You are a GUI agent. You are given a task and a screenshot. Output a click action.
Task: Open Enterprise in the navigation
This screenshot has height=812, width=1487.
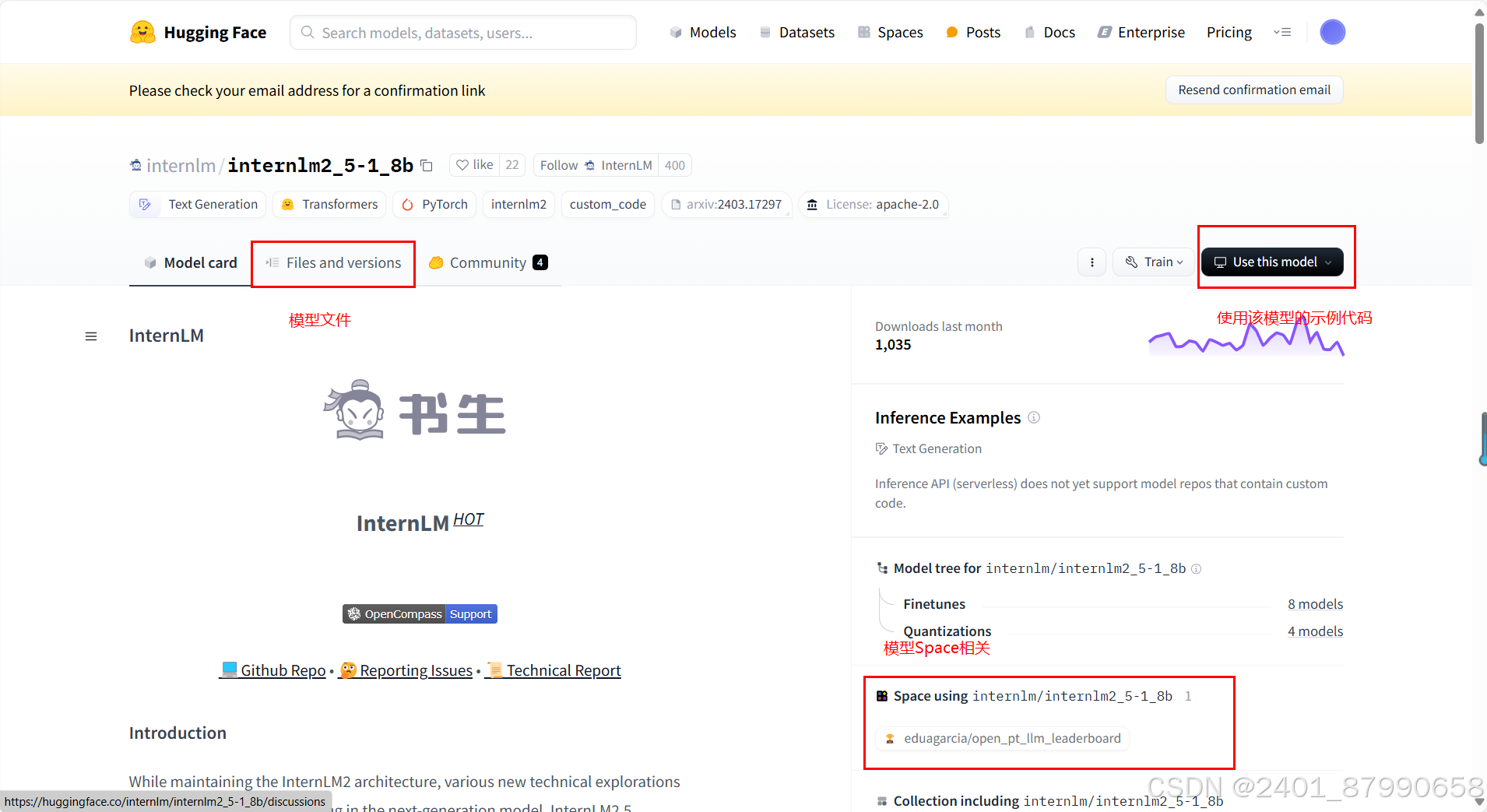[x=1141, y=32]
